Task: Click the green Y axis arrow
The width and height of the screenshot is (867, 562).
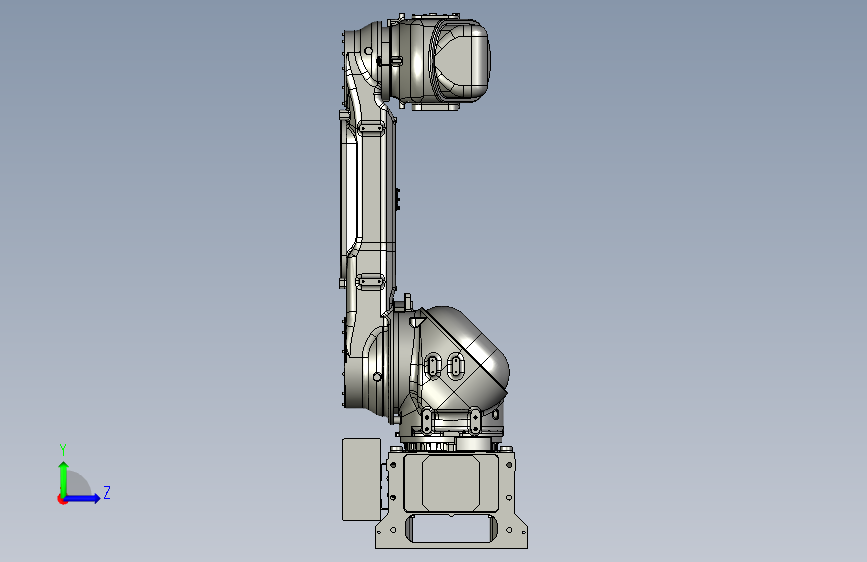Action: point(64,478)
